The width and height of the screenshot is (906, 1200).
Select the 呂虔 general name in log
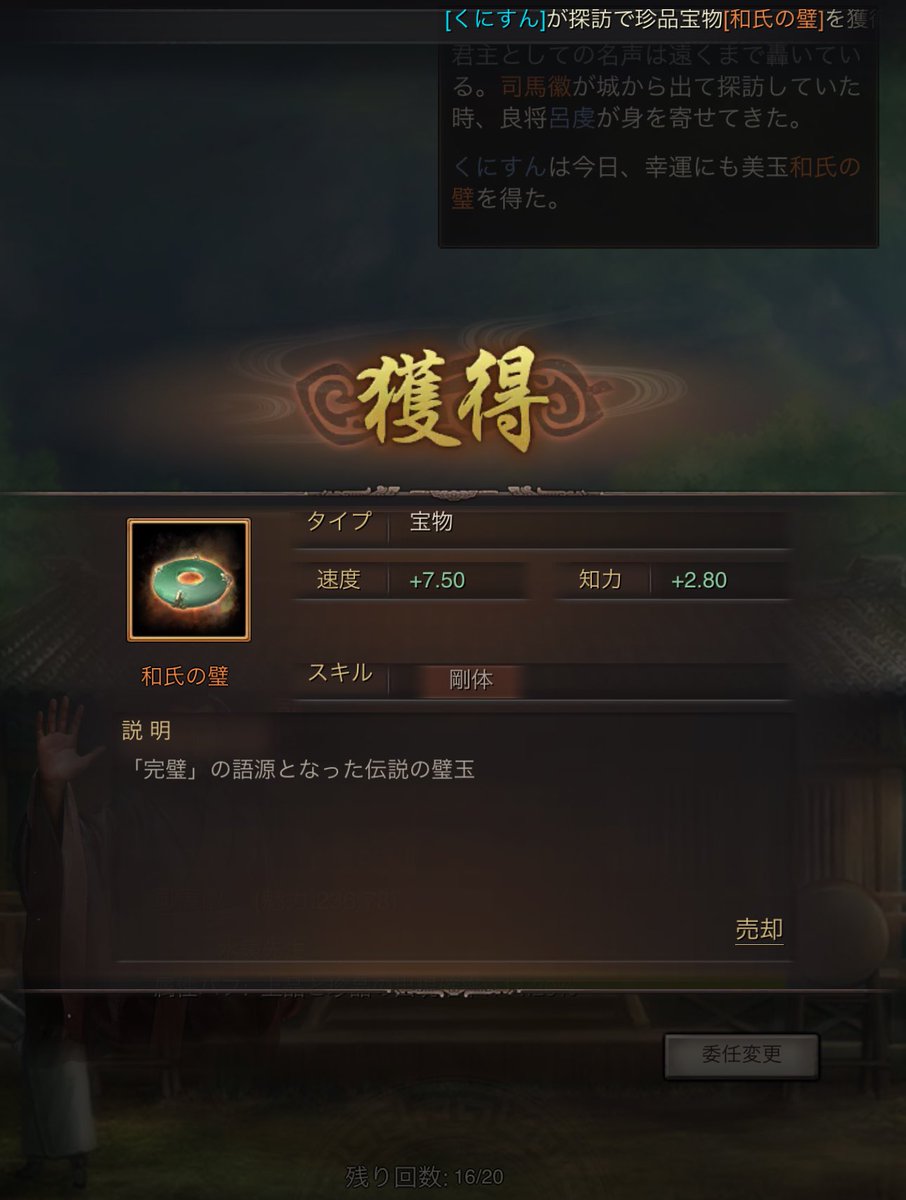coord(571,117)
